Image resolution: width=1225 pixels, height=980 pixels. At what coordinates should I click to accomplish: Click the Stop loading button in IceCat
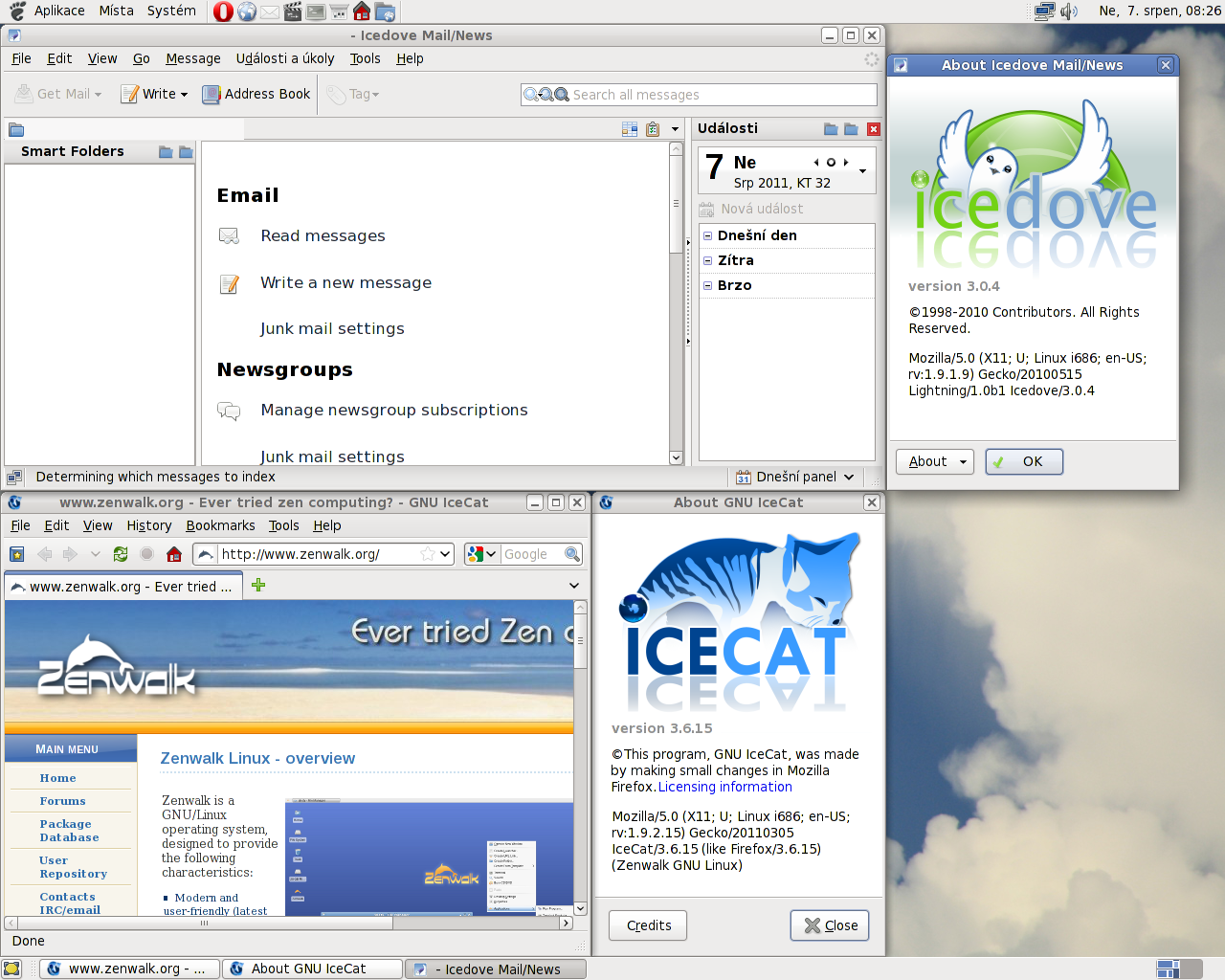(147, 554)
